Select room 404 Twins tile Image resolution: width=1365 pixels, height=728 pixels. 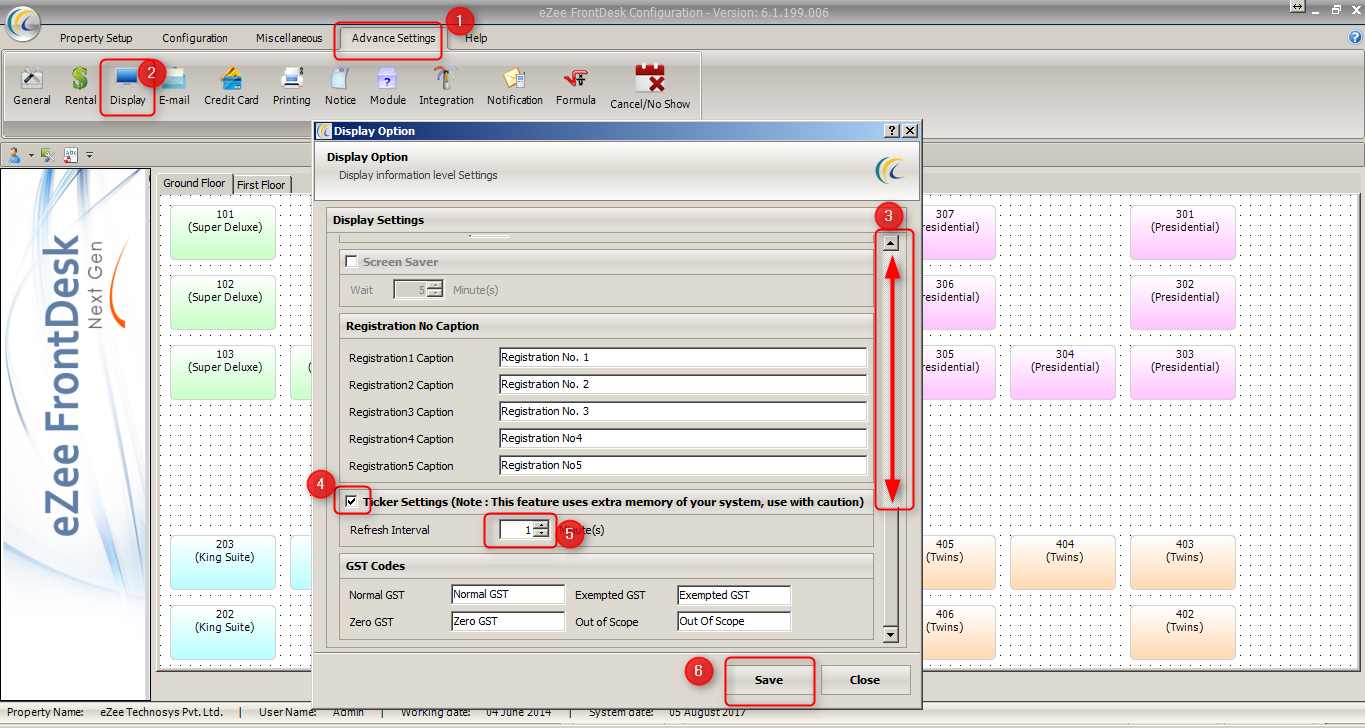point(1064,562)
